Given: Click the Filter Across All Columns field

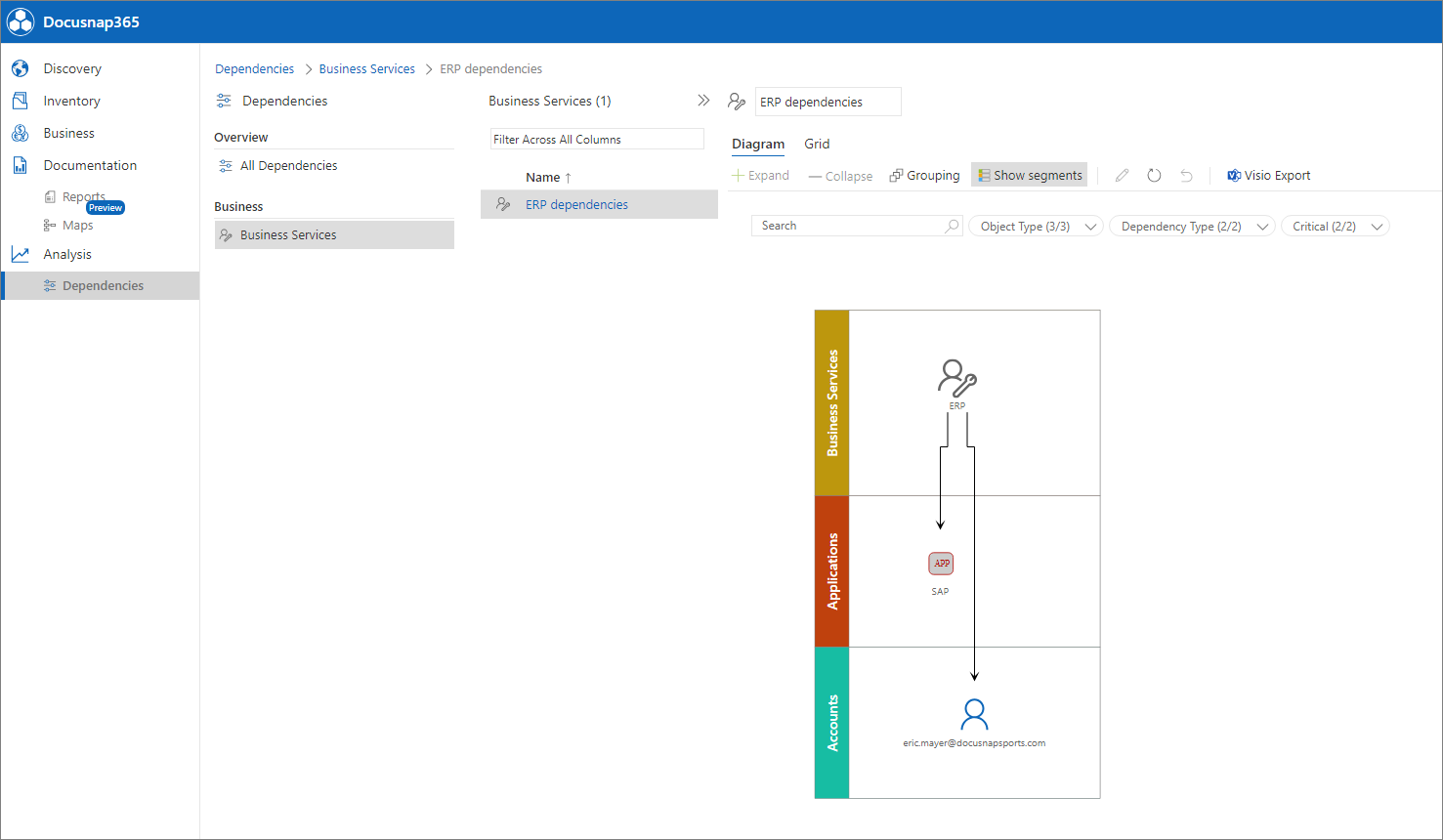Looking at the screenshot, I should [597, 139].
